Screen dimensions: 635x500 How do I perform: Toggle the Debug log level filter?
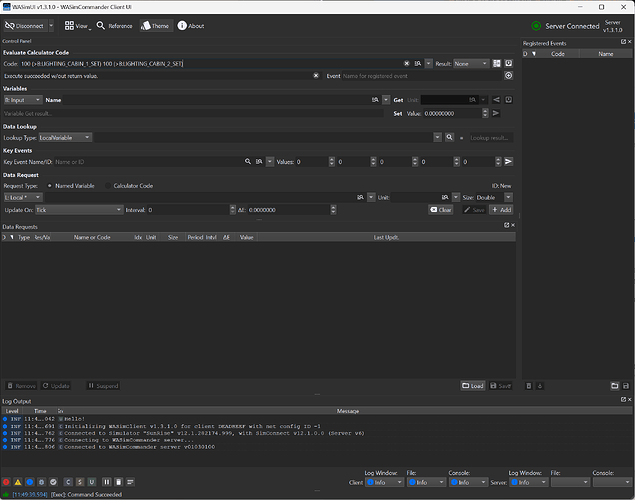[x=41, y=482]
